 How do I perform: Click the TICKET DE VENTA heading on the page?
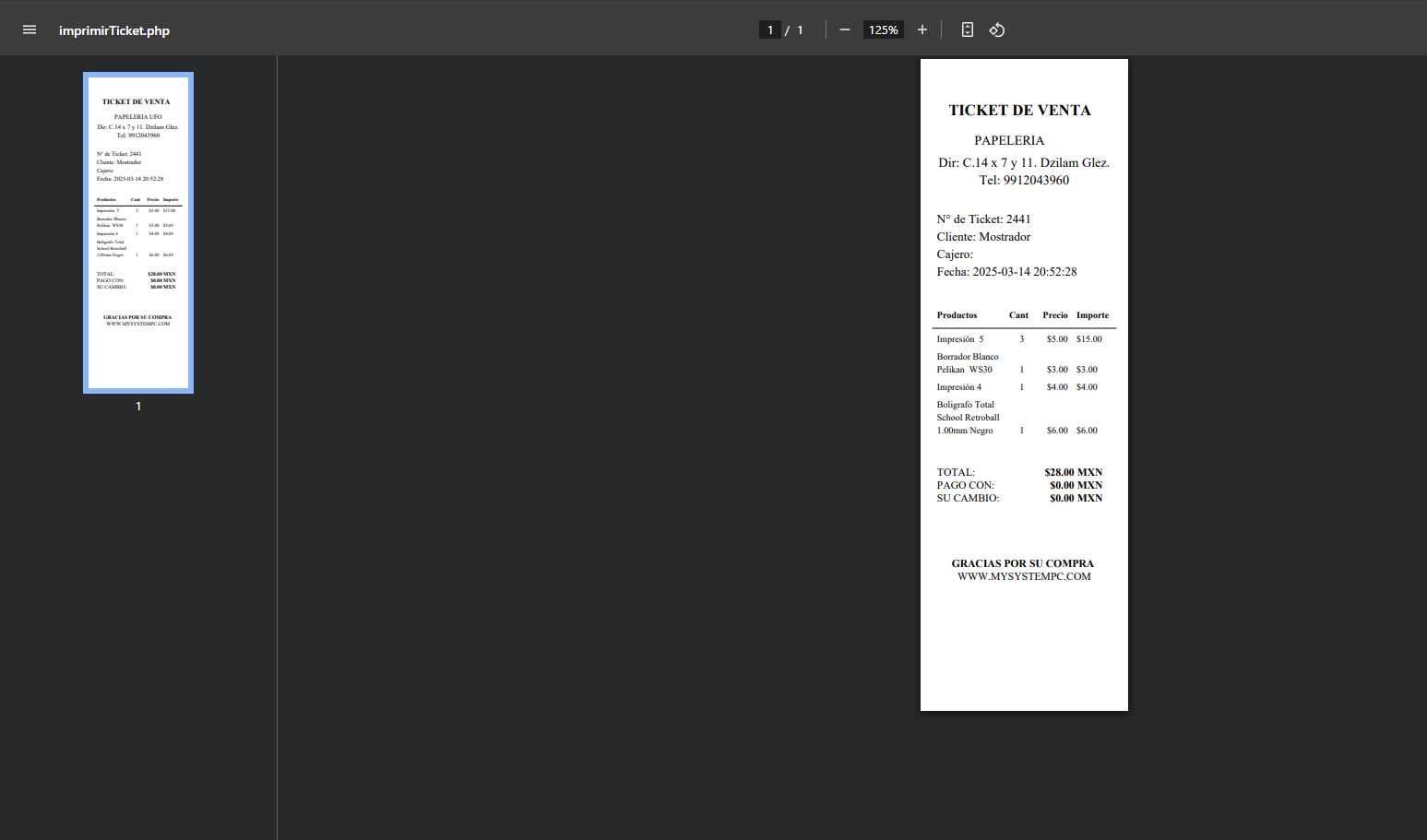1019,111
